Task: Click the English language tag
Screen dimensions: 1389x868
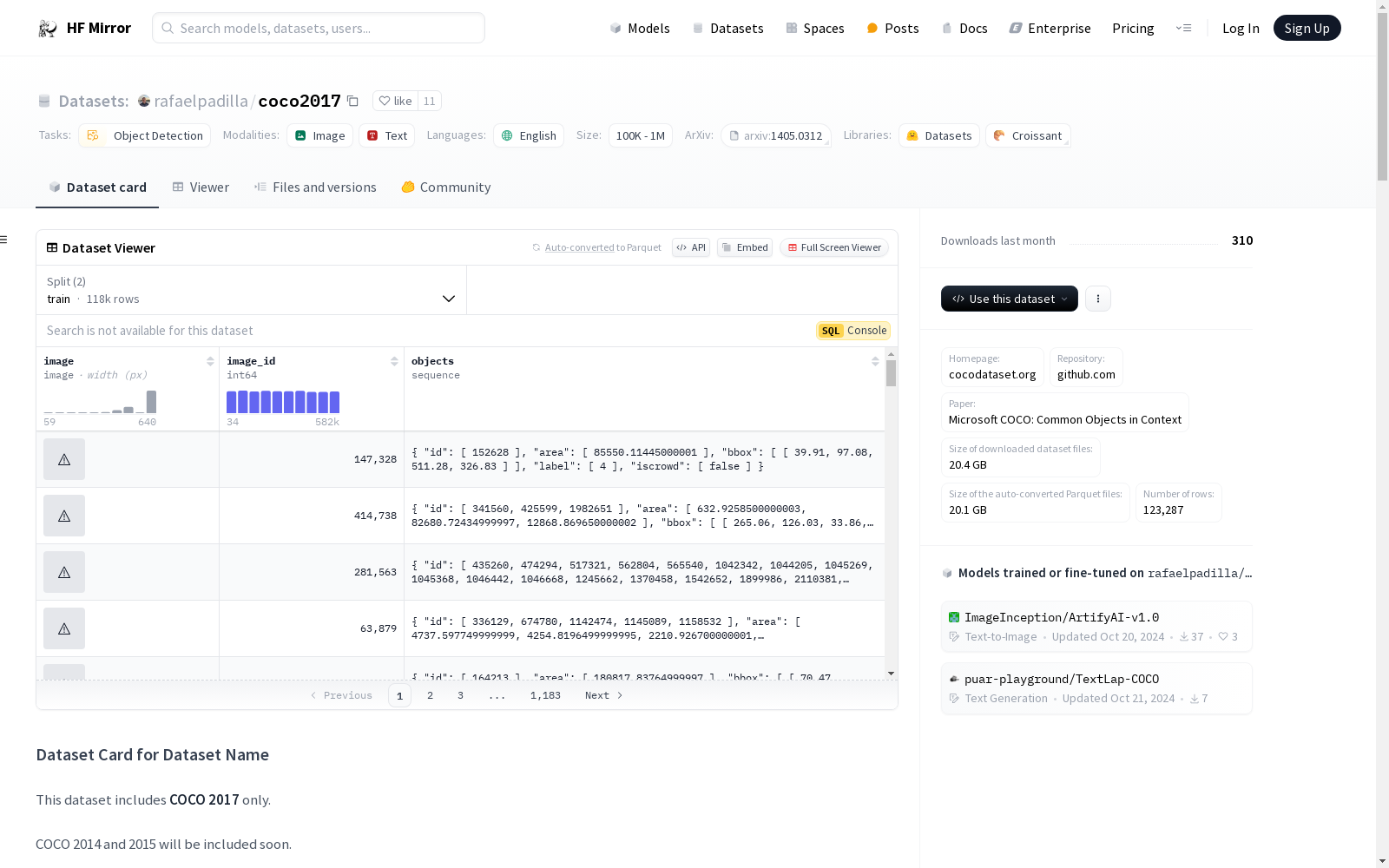Action: [529, 135]
